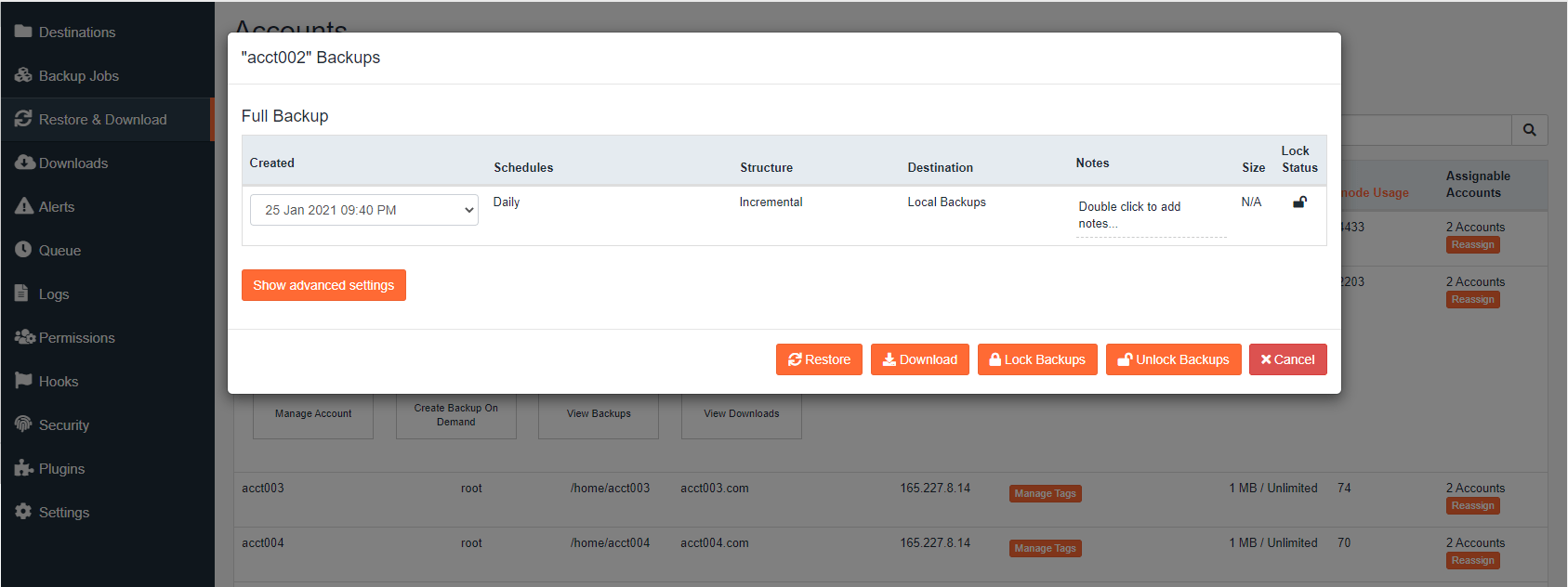
Task: Click the acct003 account name cell
Action: [x=263, y=488]
